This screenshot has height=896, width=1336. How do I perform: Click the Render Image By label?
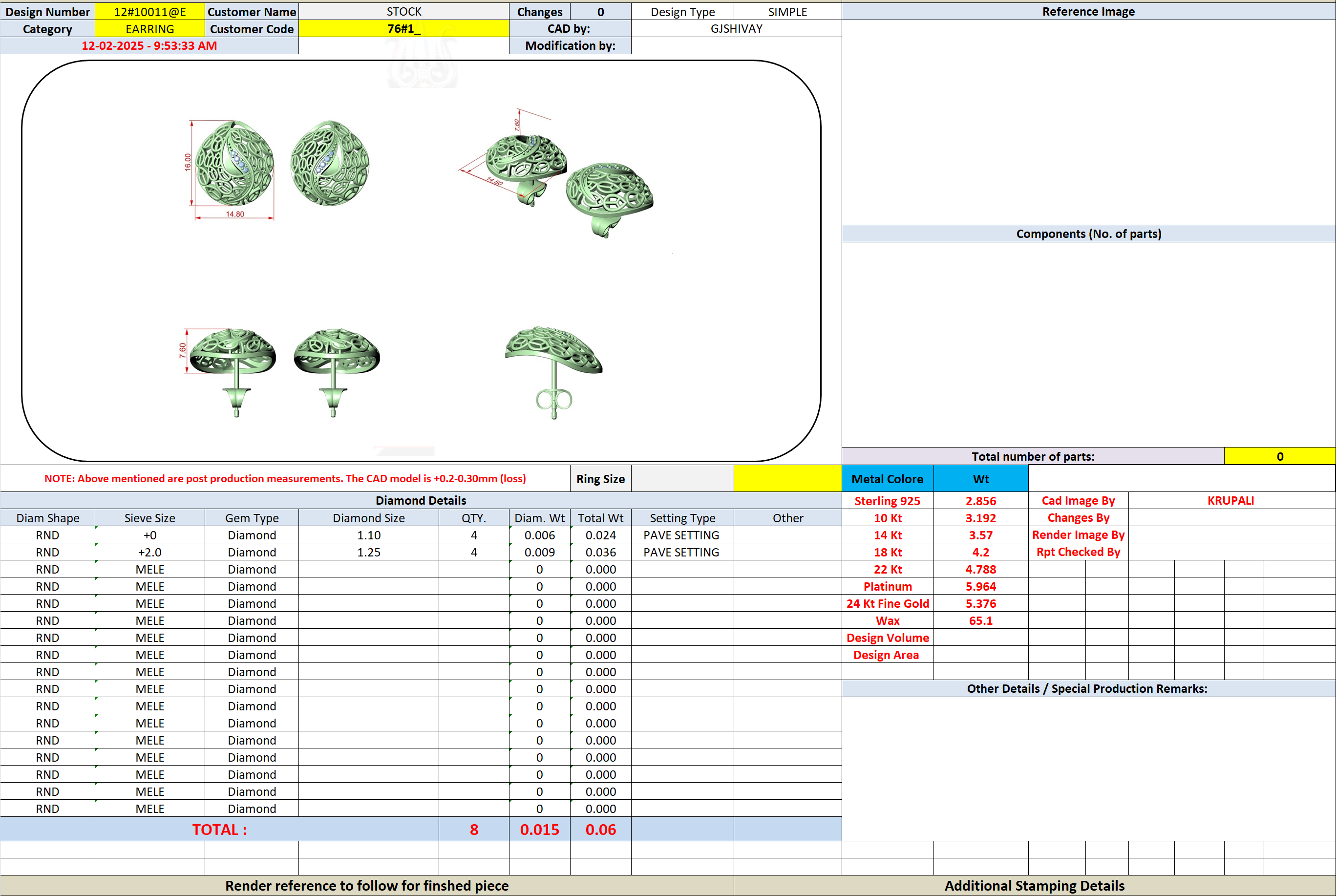click(x=1079, y=535)
